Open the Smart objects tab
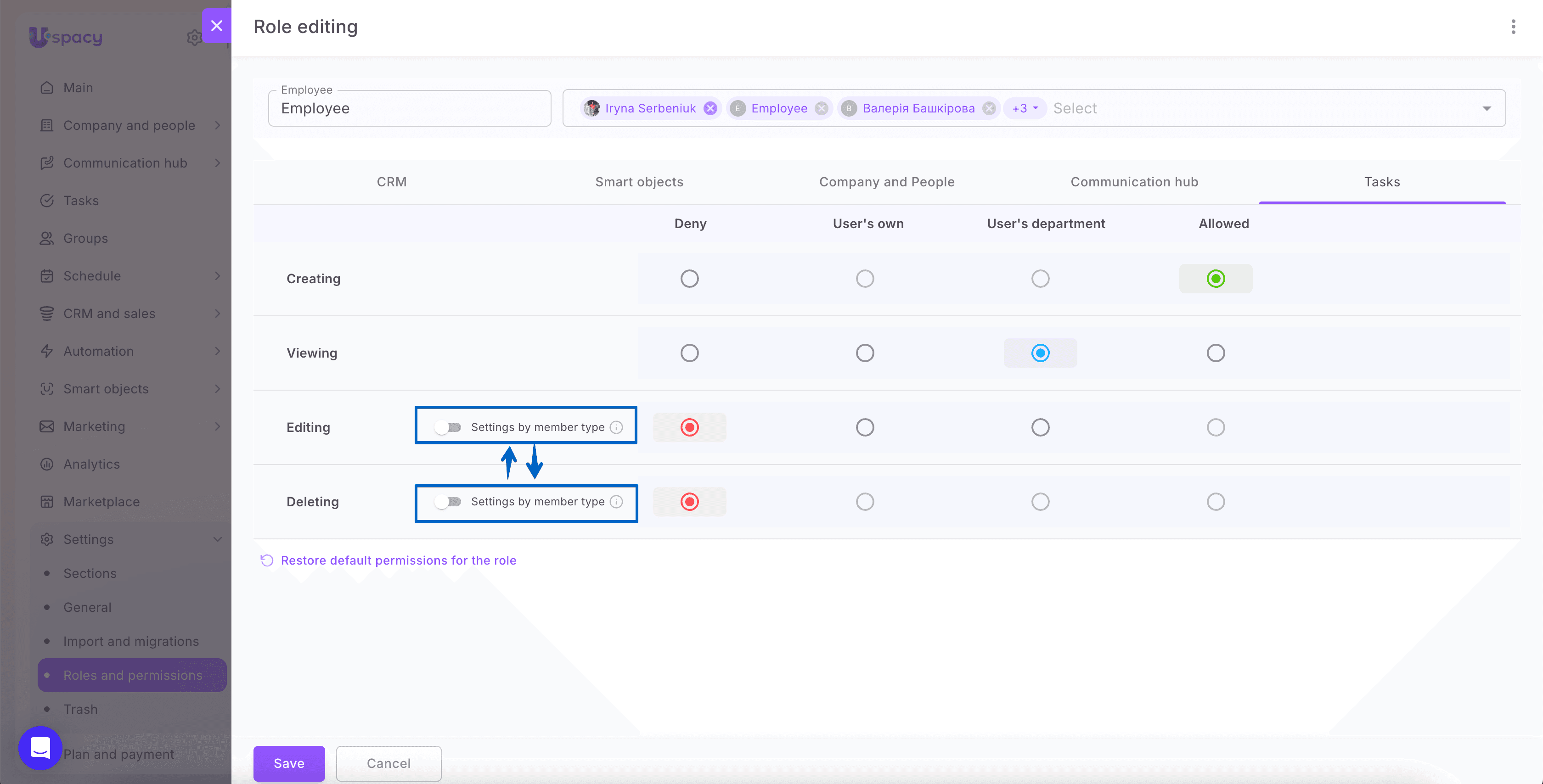 point(639,182)
